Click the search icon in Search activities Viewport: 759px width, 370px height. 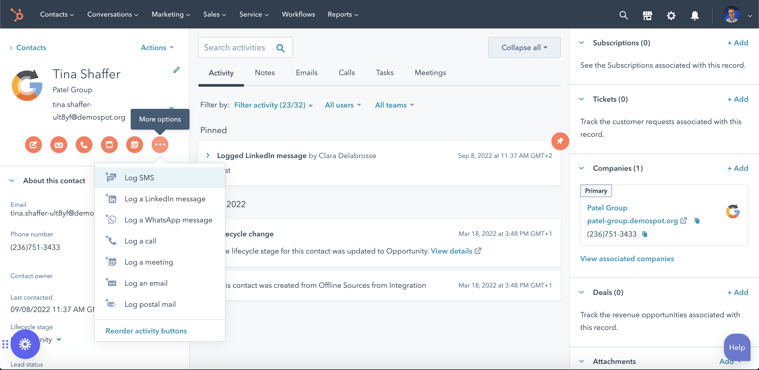280,47
